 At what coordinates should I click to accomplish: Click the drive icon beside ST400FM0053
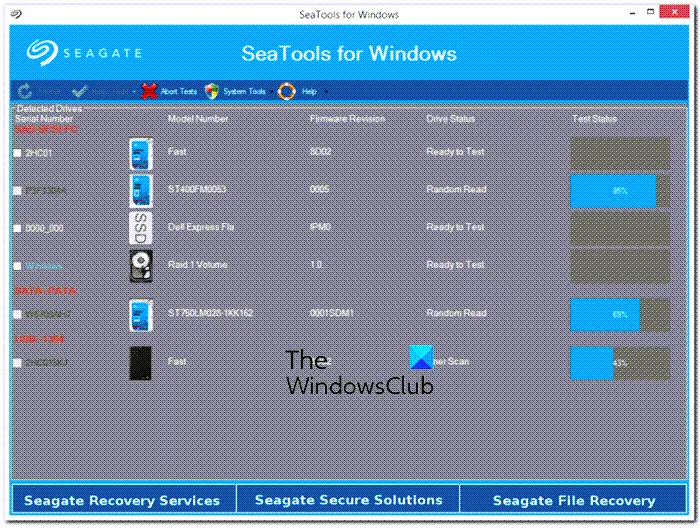pos(141,191)
